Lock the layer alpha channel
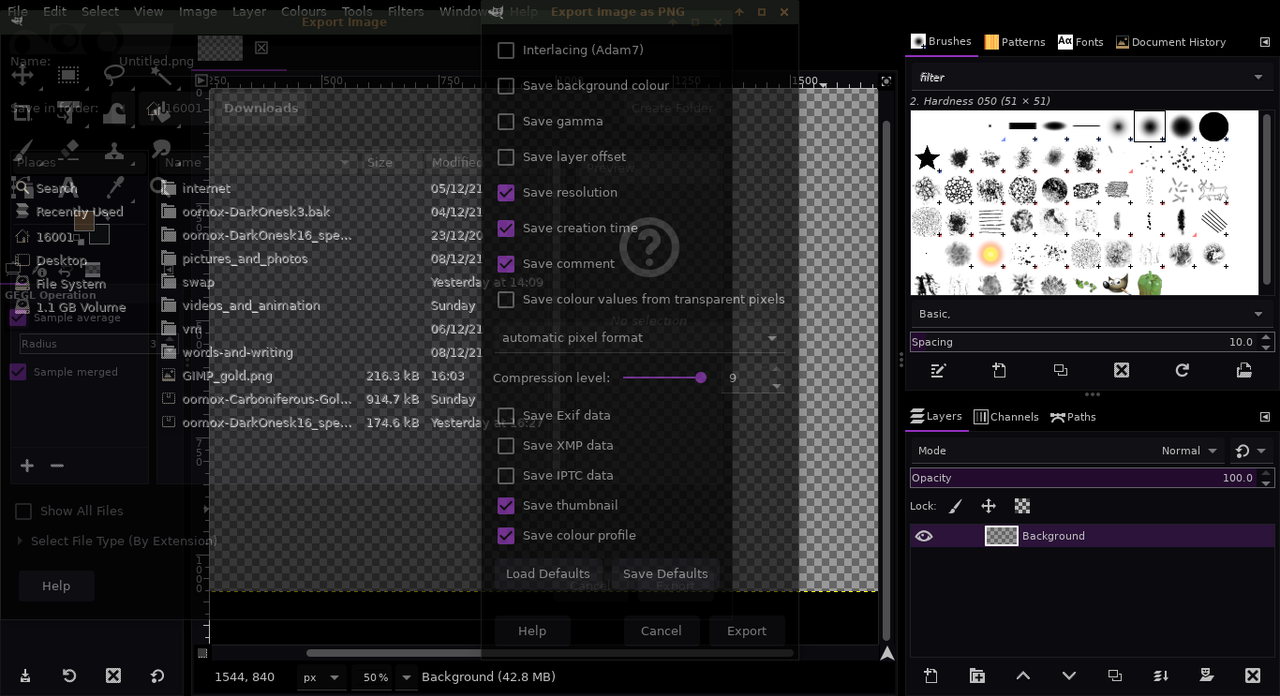The image size is (1280, 696). [x=1022, y=506]
